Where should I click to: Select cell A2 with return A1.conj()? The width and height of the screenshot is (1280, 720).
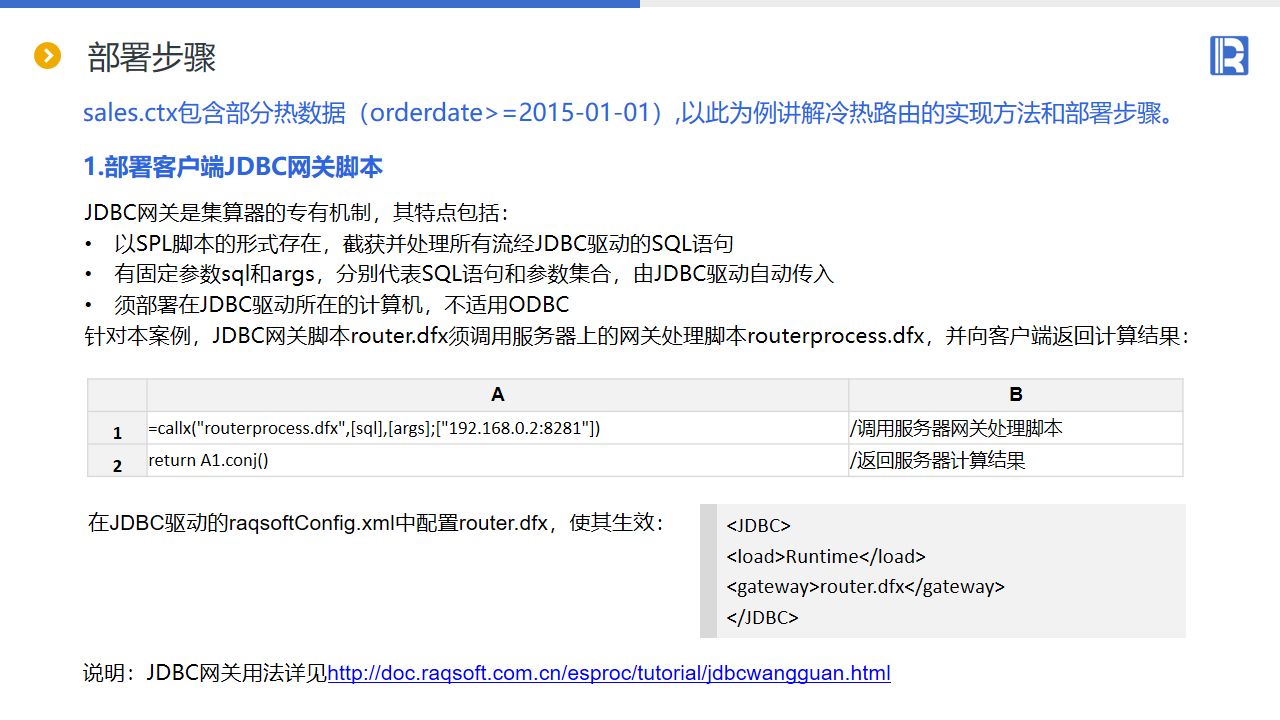pos(498,460)
